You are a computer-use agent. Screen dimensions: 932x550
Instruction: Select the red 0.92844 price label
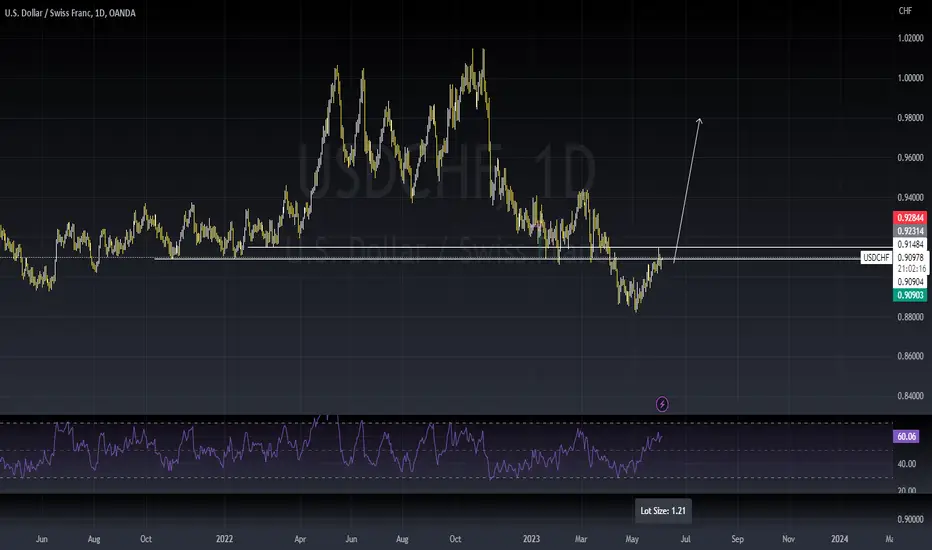point(910,218)
